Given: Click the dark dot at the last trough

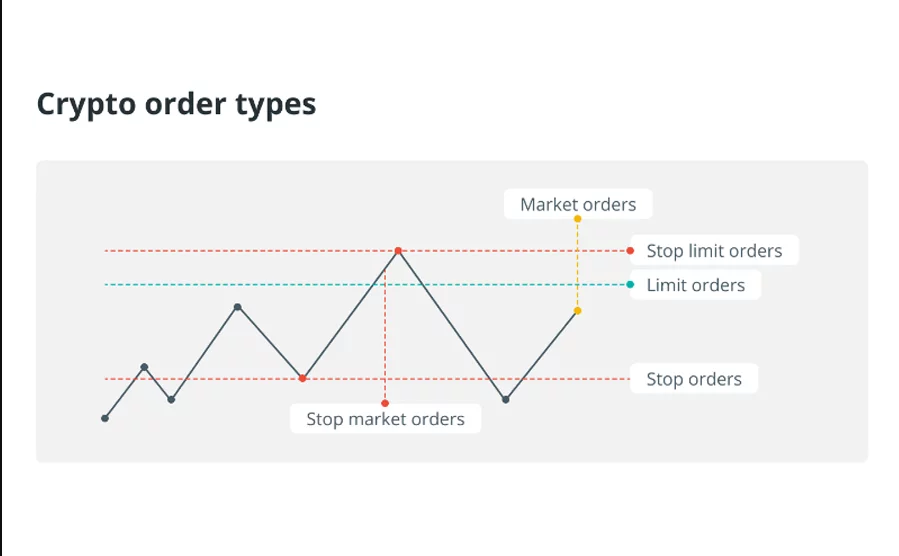Looking at the screenshot, I should (506, 399).
